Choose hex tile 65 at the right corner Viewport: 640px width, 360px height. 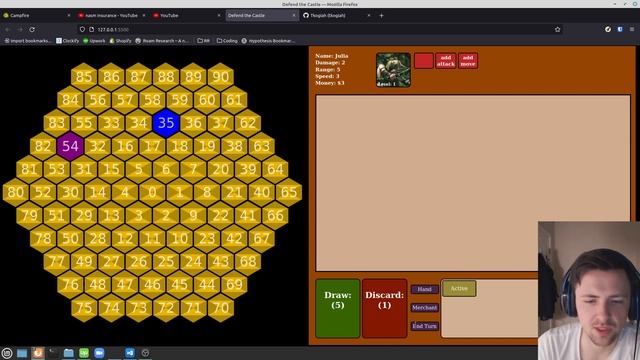(289, 192)
